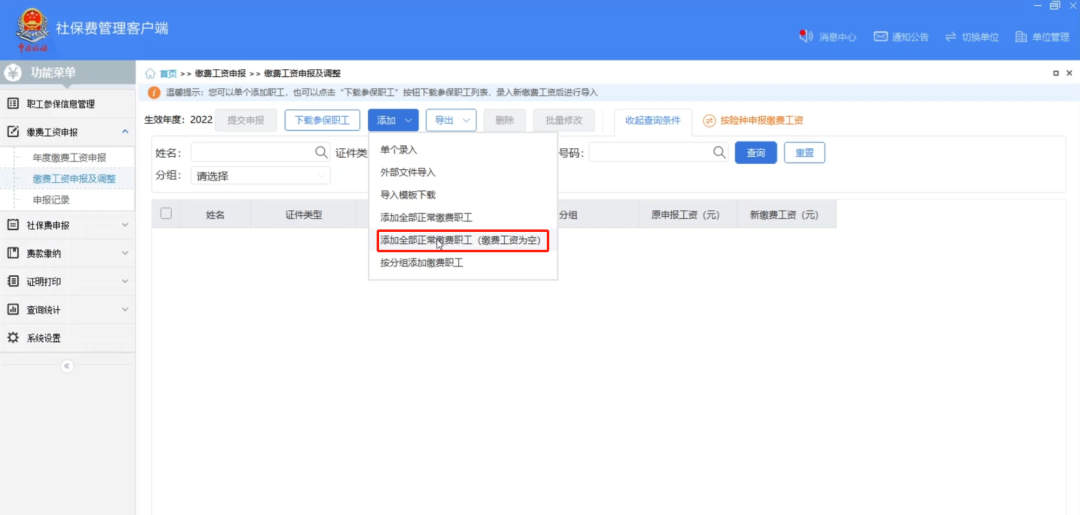The image size is (1080, 515).
Task: Expand the 社保费申报 menu chevron
Action: [x=125, y=224]
